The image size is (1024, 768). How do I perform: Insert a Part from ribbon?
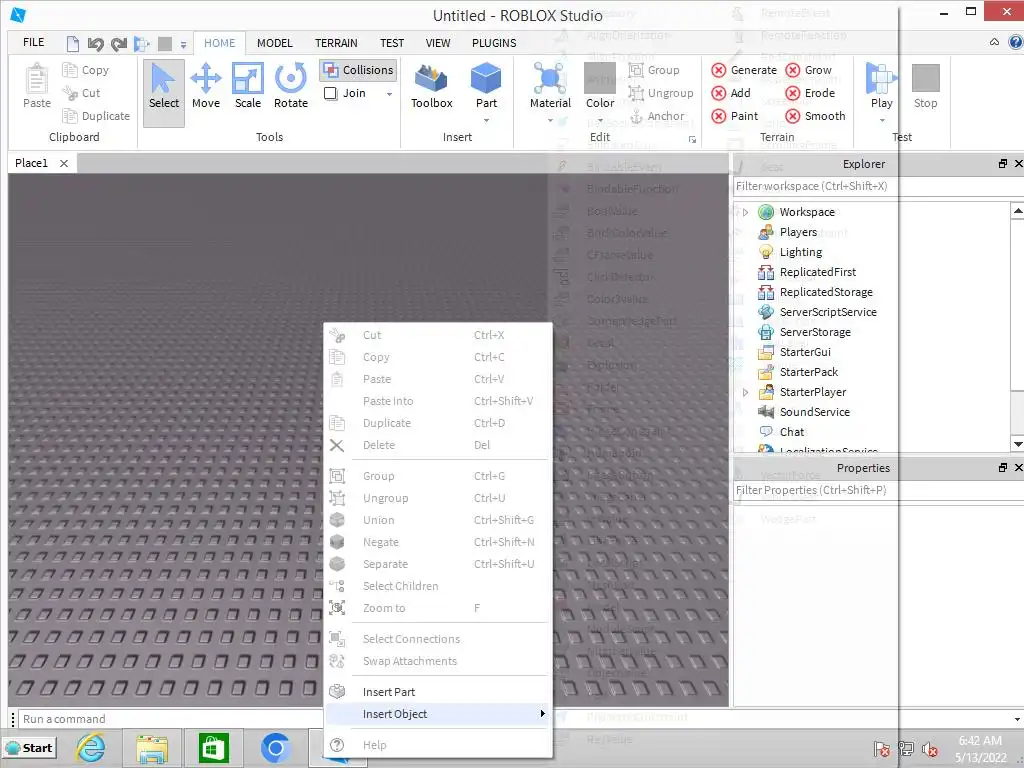pos(486,84)
